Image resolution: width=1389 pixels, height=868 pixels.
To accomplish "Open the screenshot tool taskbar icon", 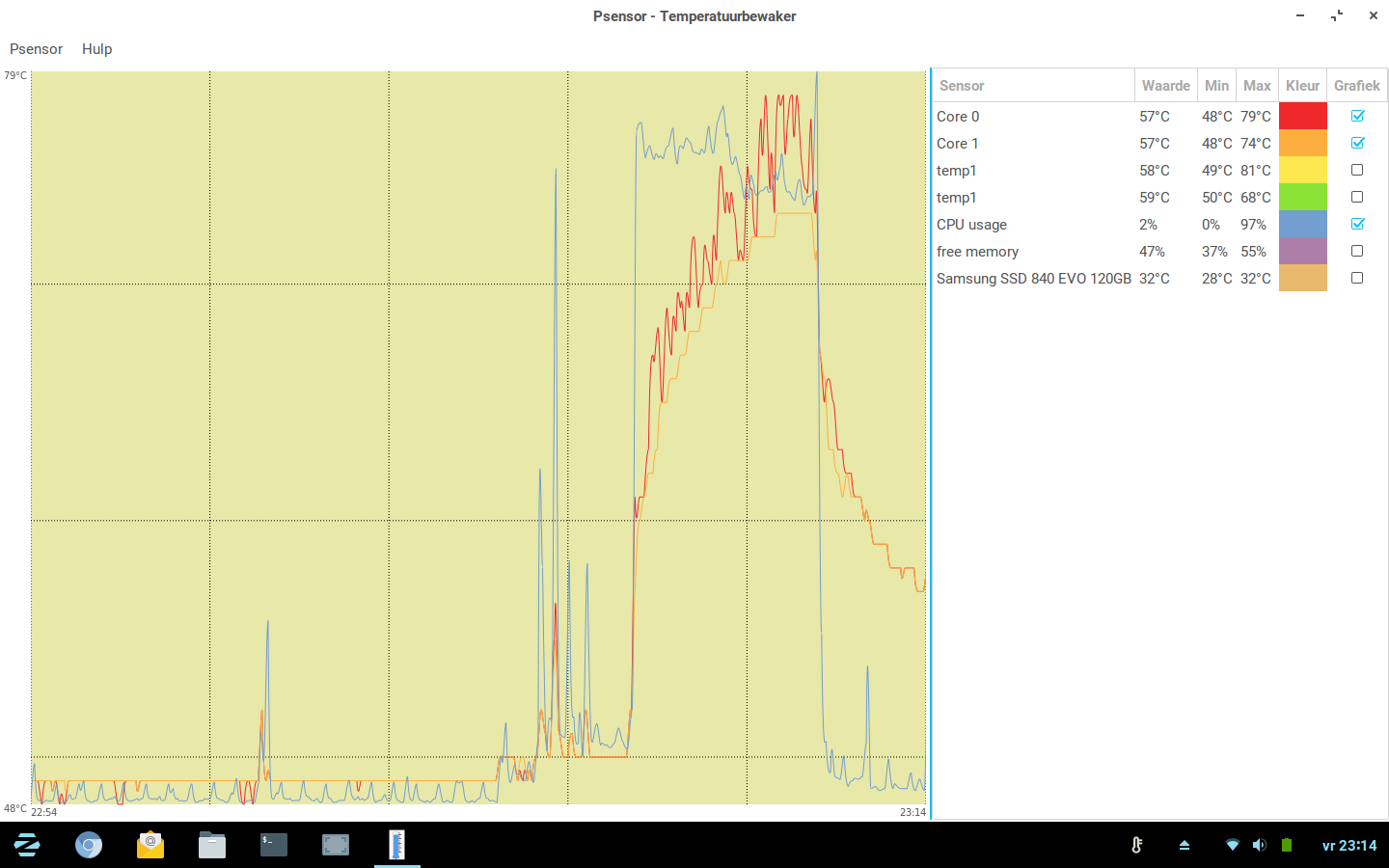I will tap(336, 846).
